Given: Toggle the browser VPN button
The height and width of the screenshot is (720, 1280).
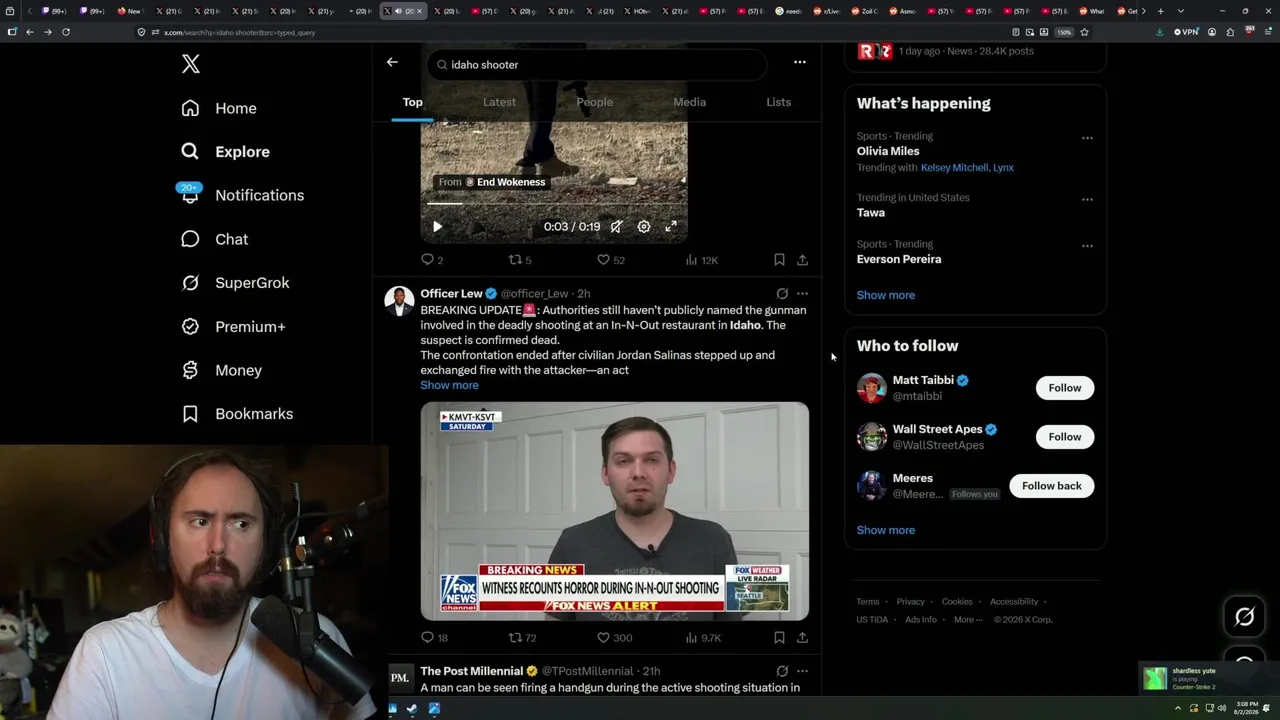Looking at the screenshot, I should (x=1186, y=32).
